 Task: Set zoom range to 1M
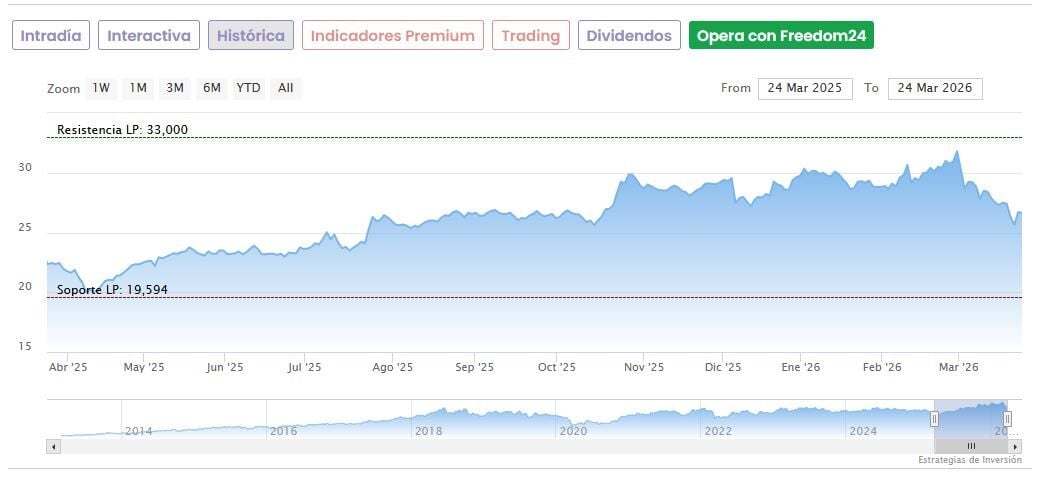[138, 88]
